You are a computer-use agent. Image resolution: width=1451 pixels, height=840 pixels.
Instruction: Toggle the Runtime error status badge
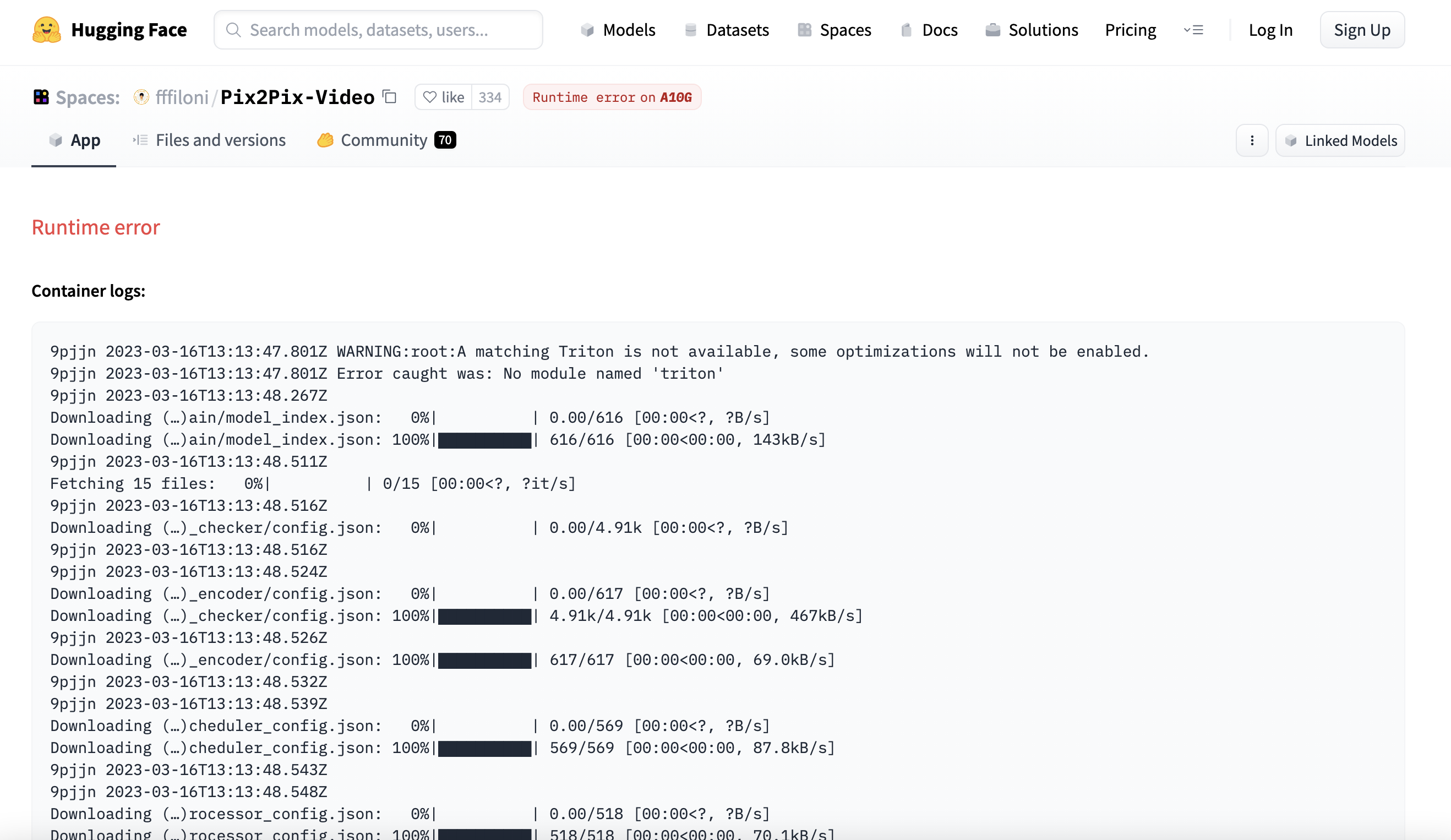pyautogui.click(x=612, y=97)
